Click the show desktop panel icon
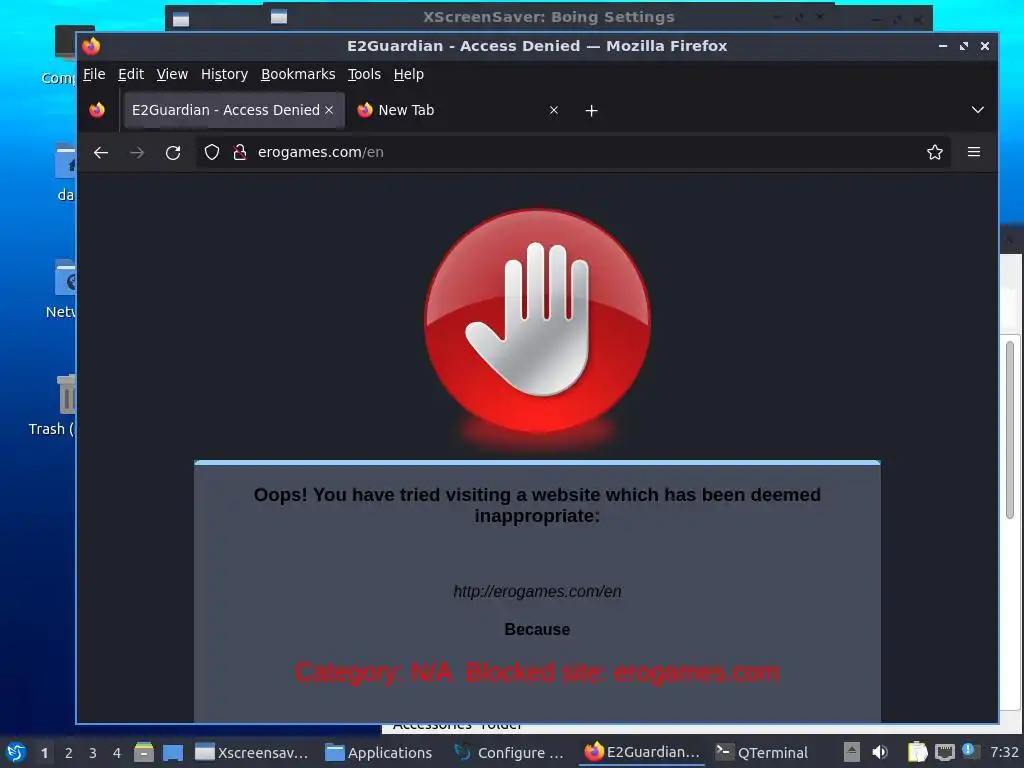 click(x=173, y=752)
